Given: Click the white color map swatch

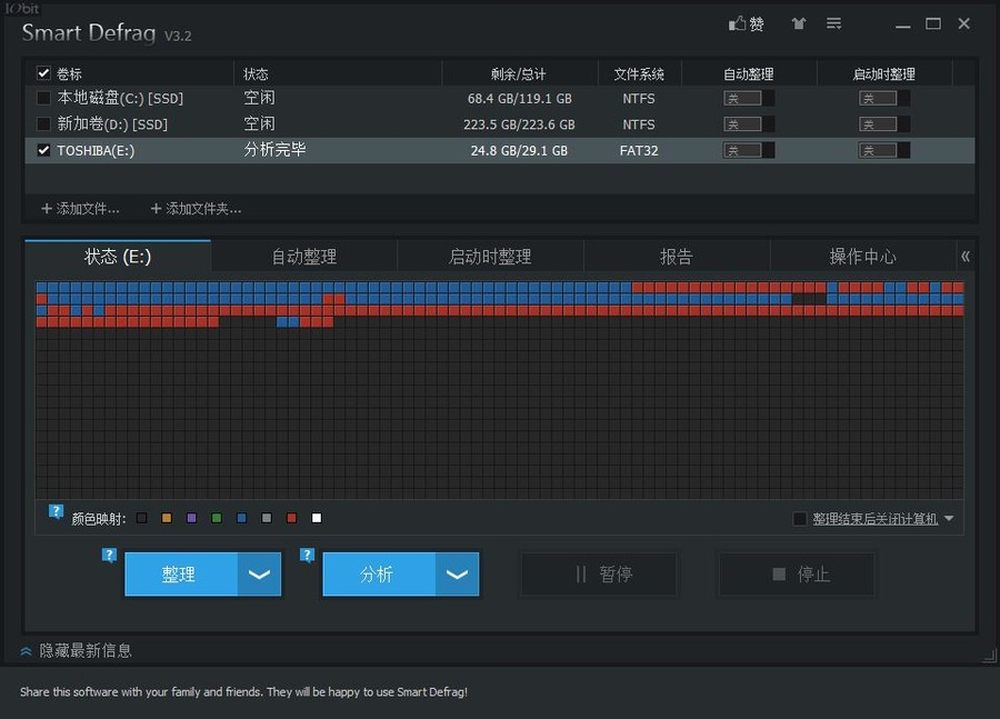Looking at the screenshot, I should pyautogui.click(x=316, y=518).
